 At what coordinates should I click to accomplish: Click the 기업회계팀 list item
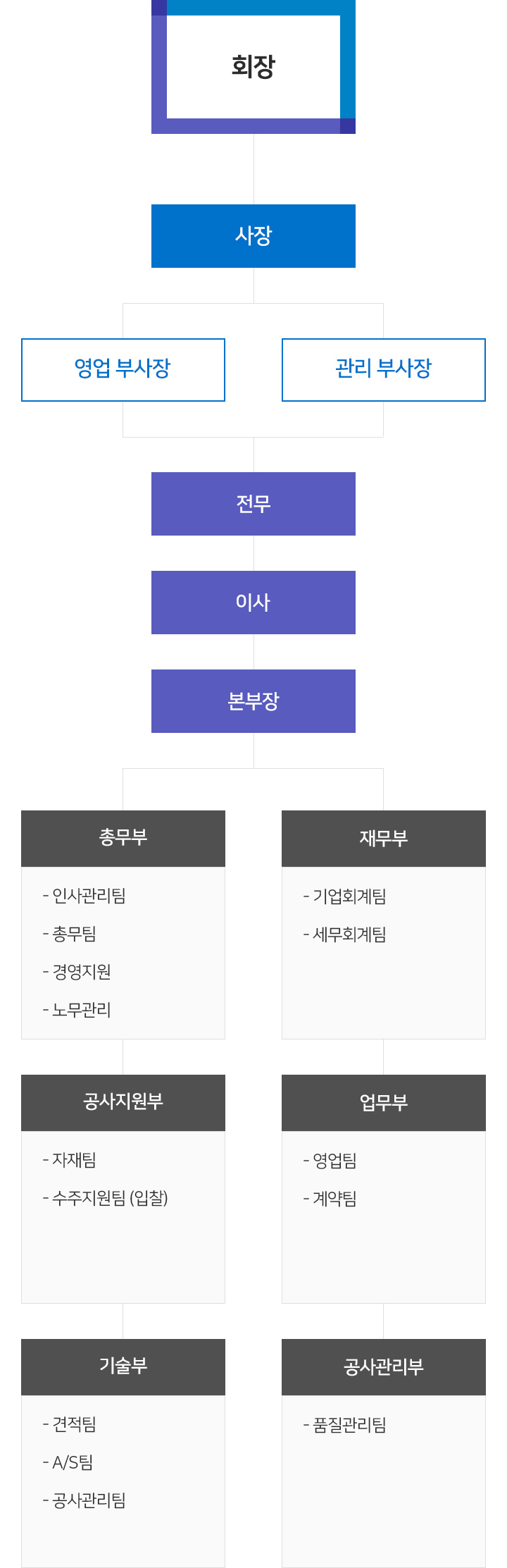tap(349, 896)
